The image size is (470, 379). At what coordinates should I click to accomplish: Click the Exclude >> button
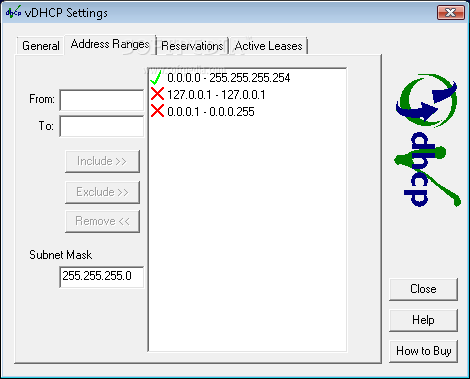pos(102,192)
